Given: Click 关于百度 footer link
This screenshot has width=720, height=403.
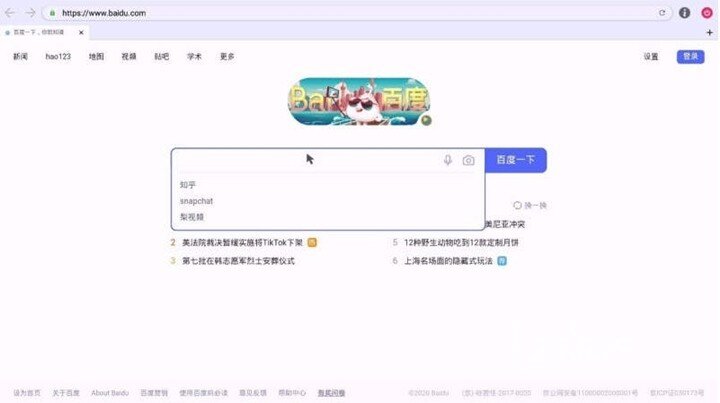Looking at the screenshot, I should pyautogui.click(x=66, y=393).
